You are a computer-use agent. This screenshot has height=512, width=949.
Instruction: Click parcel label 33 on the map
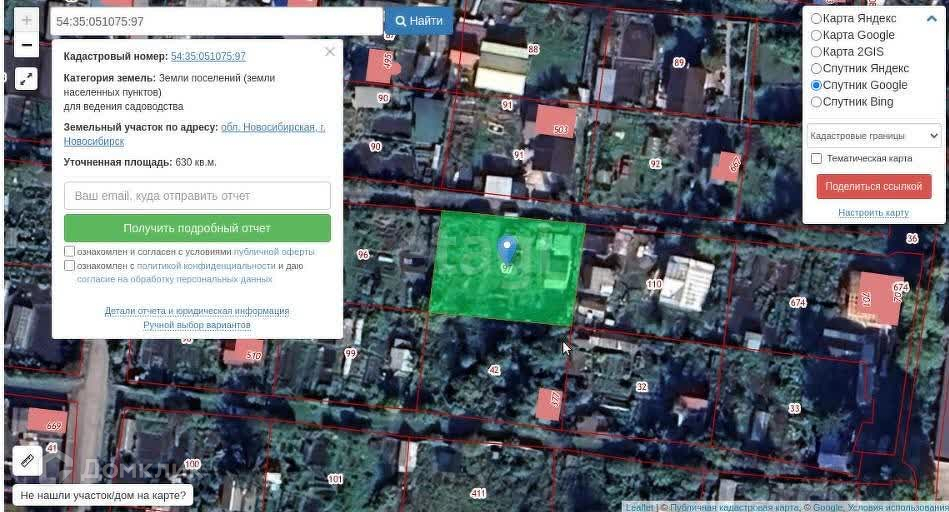click(795, 409)
